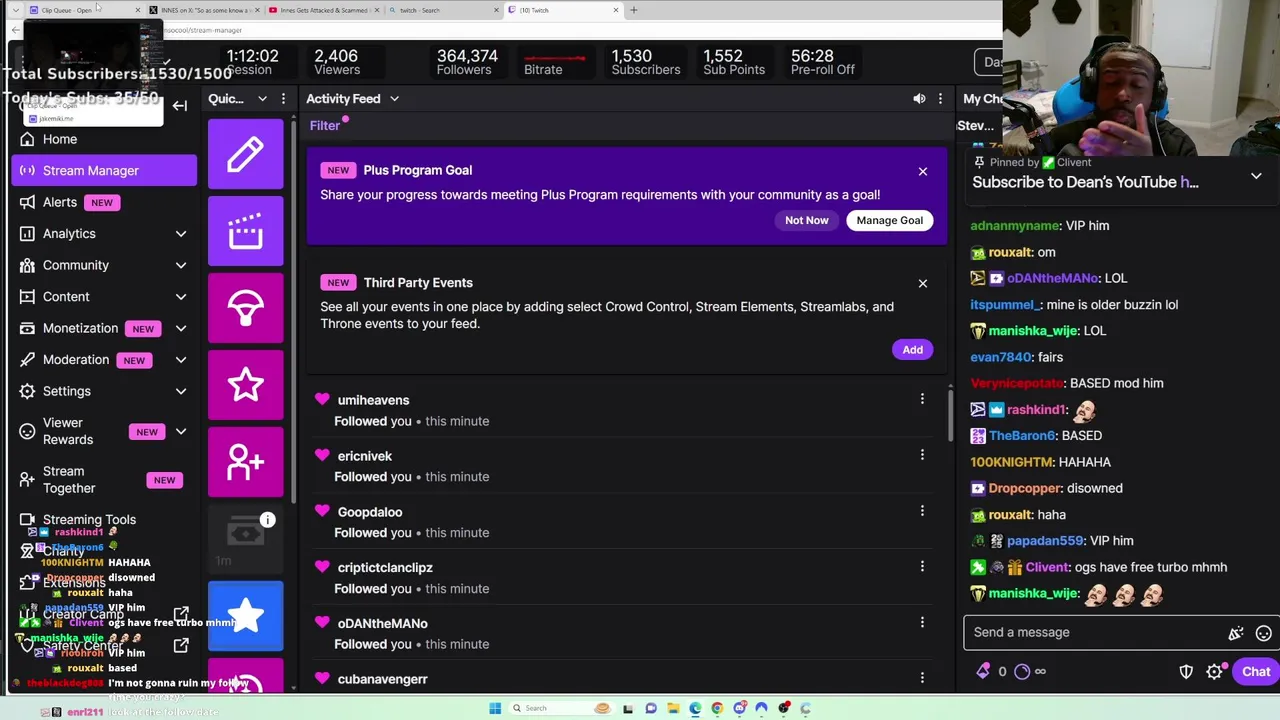This screenshot has width=1280, height=720.
Task: Expand the Moderation sidebar section
Action: point(181,360)
